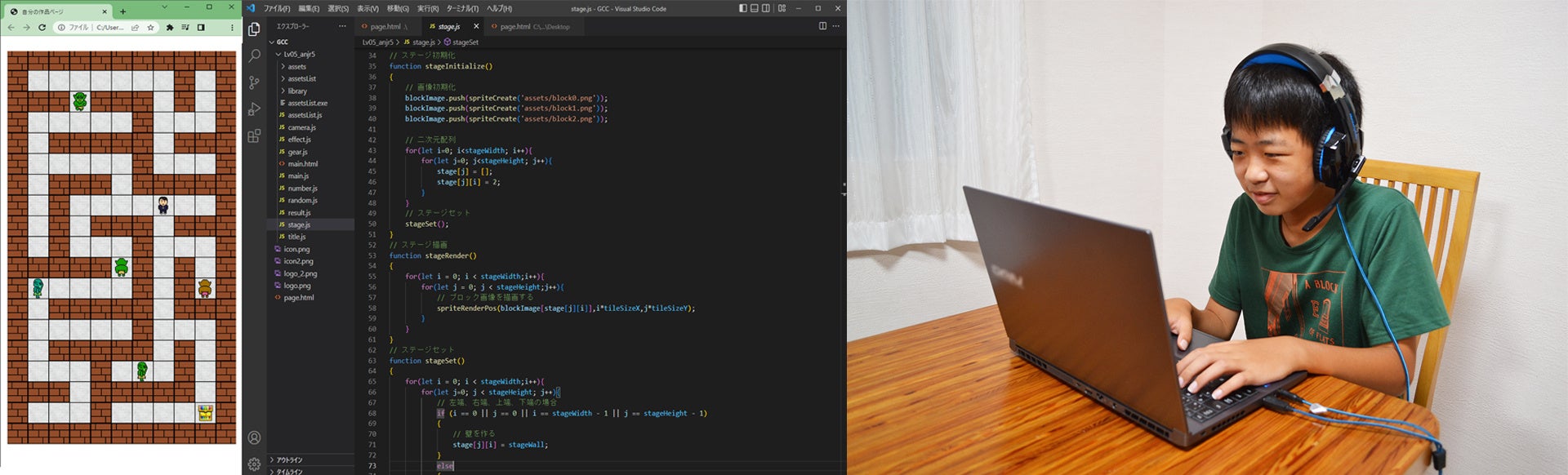Bookmark this page with the star icon
This screenshot has width=1568, height=475.
150,27
